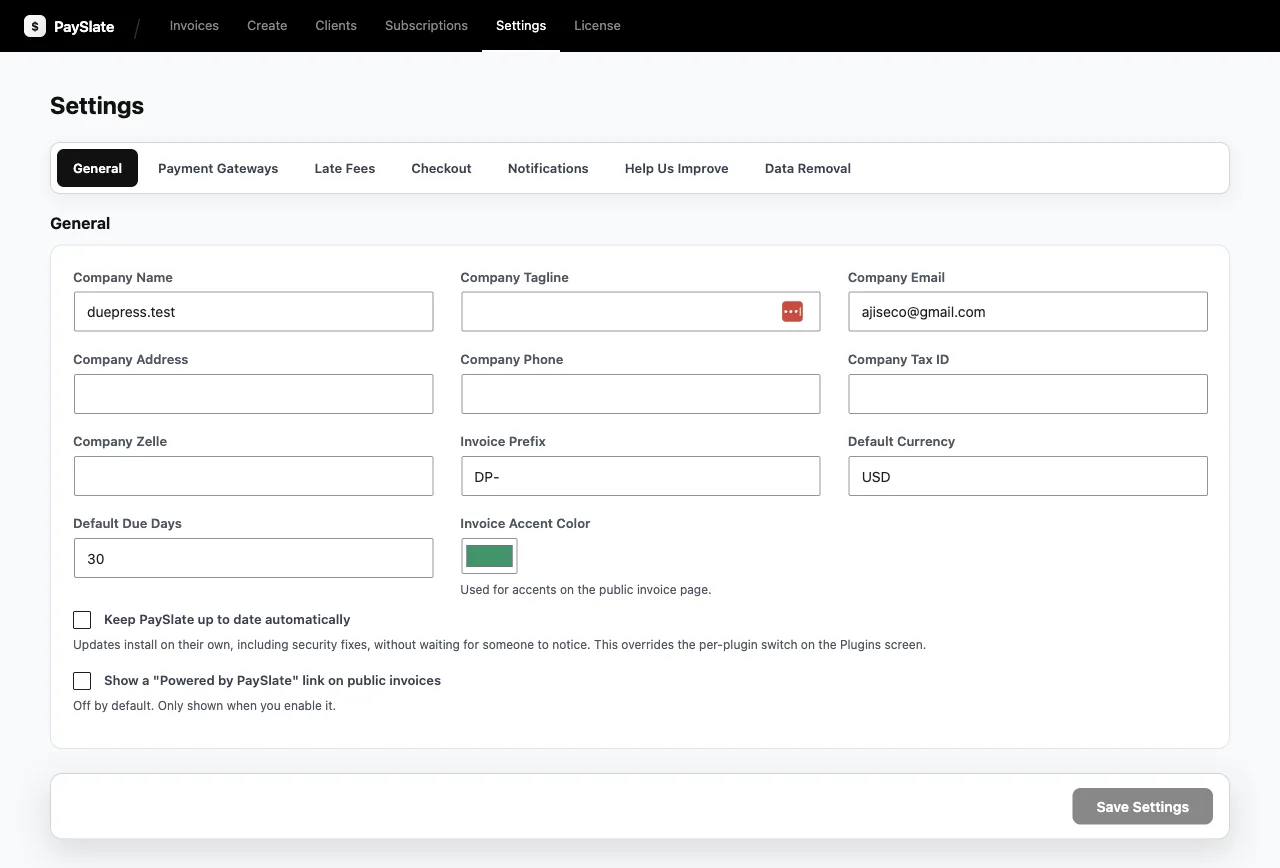Select the General settings tab
Image resolution: width=1280 pixels, height=868 pixels.
tap(97, 168)
